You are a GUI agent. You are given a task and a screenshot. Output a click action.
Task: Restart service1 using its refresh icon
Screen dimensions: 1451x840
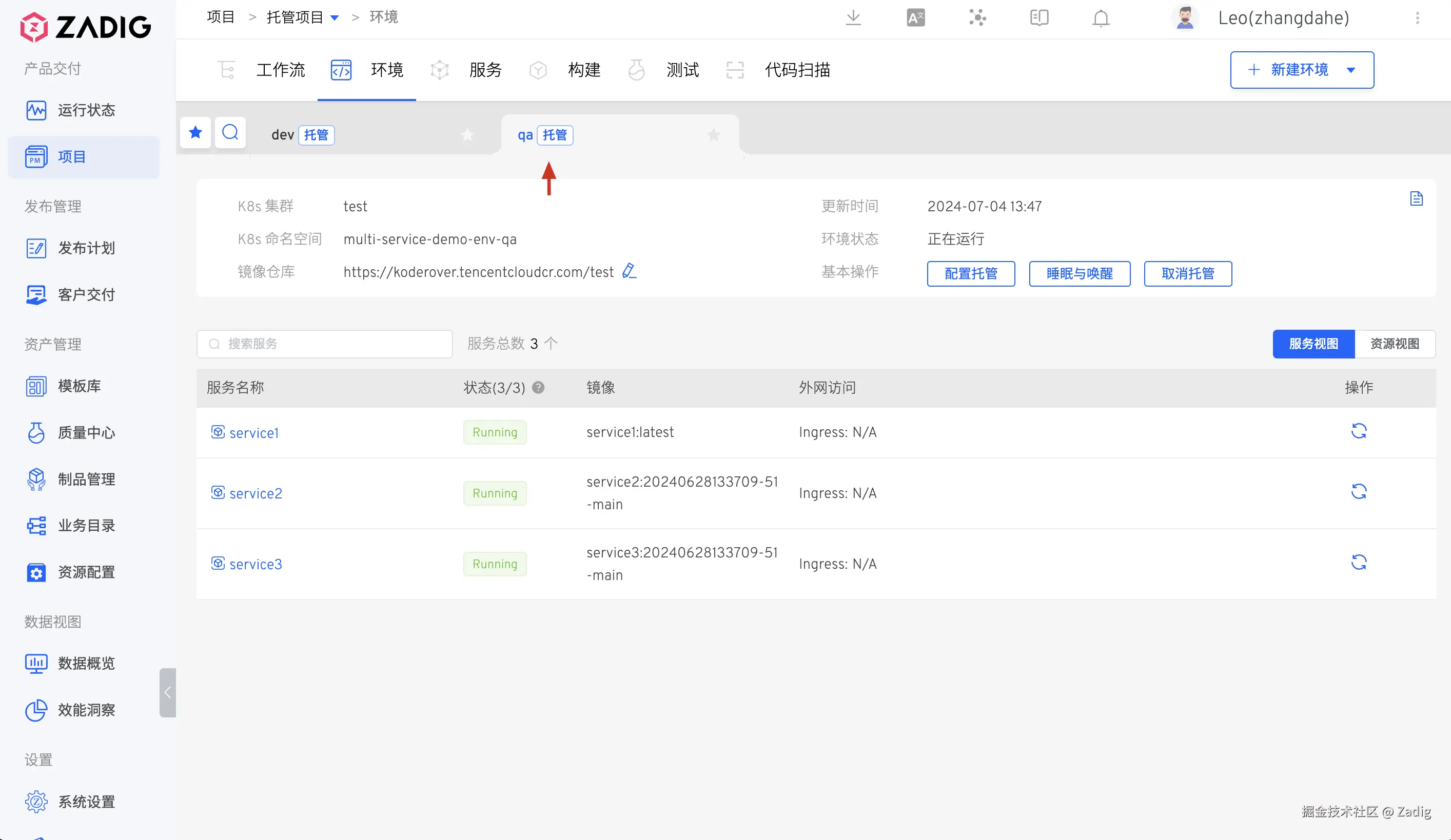pyautogui.click(x=1358, y=431)
